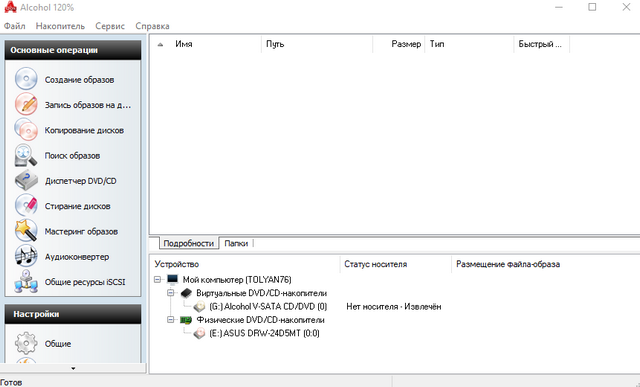Launch Аудиоконвертер
Viewport: 640px width, 387px height.
pyautogui.click(x=77, y=257)
